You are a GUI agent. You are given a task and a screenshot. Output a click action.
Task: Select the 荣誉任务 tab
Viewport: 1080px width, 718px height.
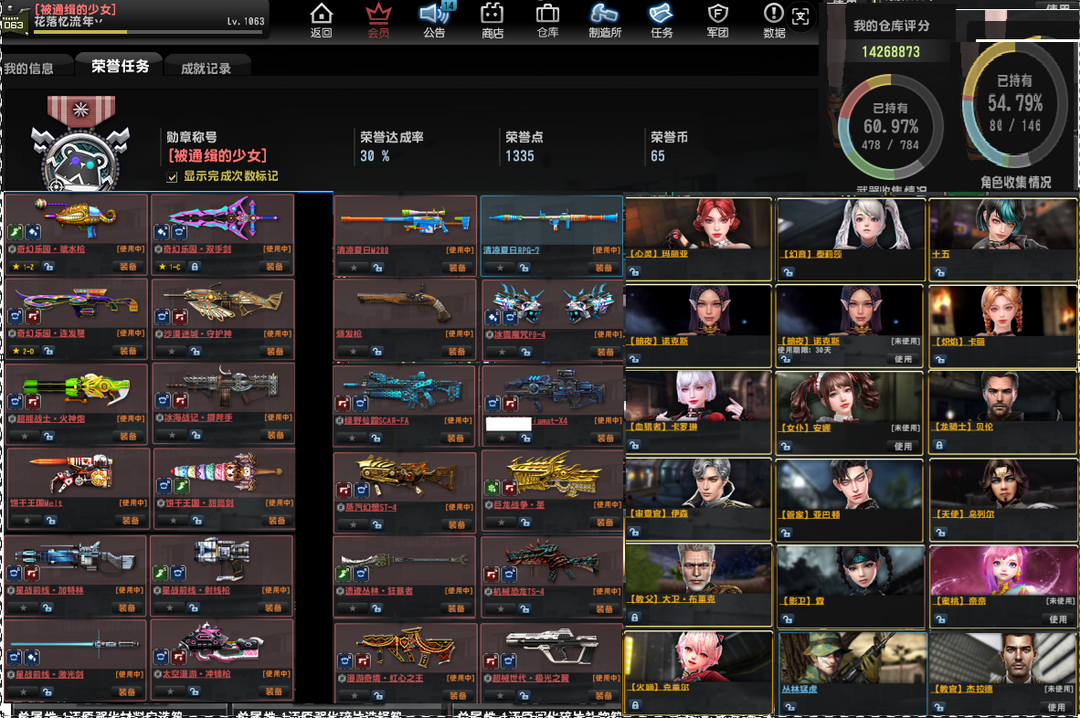point(120,65)
